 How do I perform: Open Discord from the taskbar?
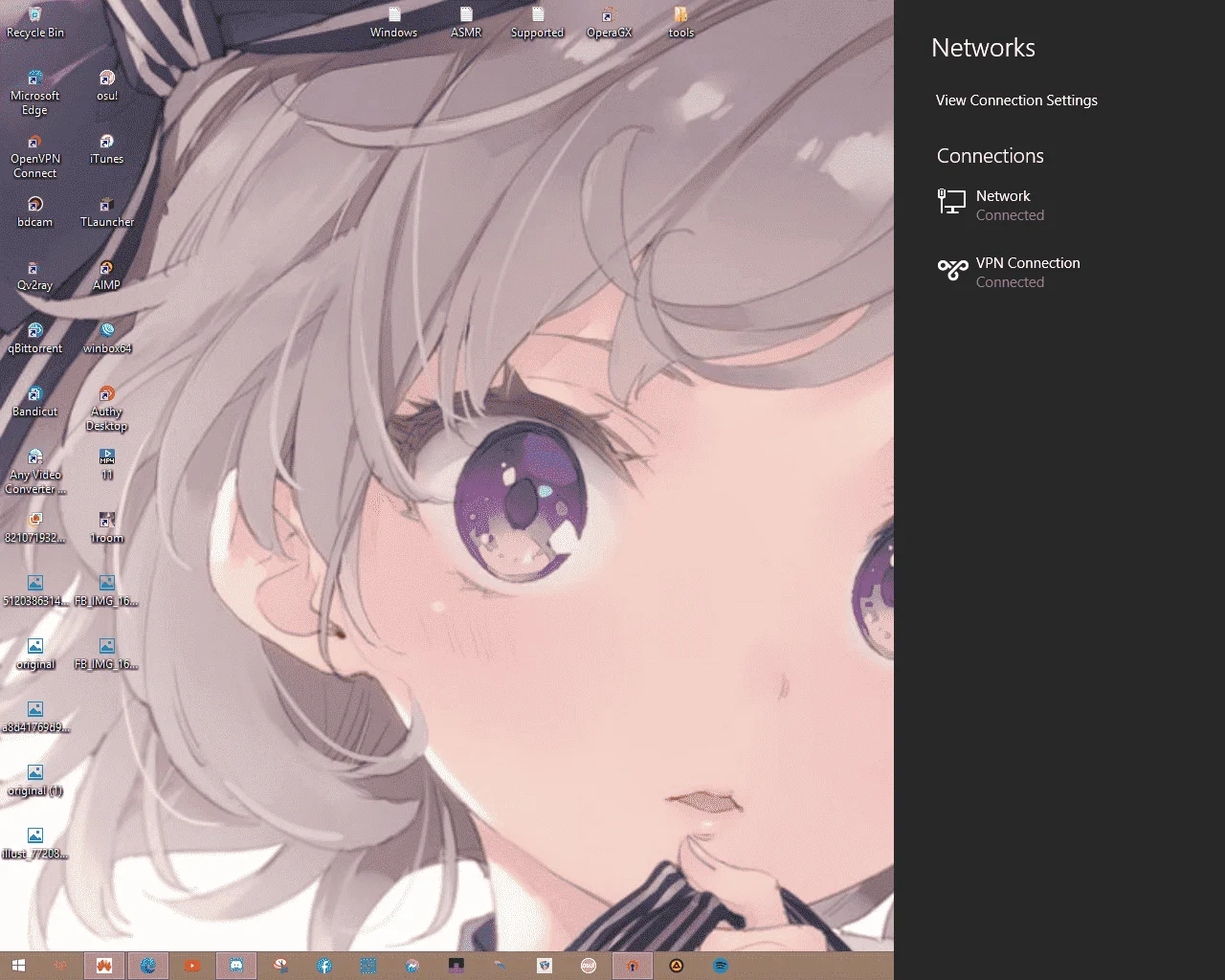click(236, 966)
